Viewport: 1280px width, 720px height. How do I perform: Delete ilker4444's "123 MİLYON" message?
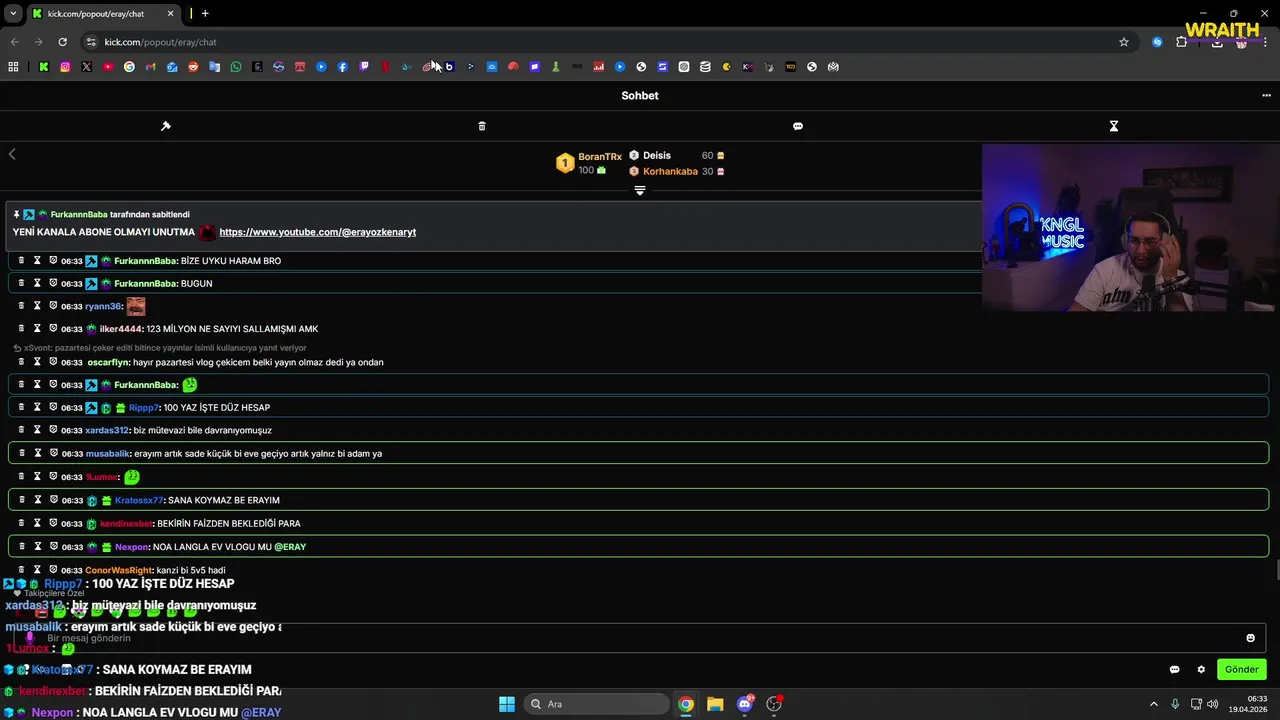click(x=21, y=328)
